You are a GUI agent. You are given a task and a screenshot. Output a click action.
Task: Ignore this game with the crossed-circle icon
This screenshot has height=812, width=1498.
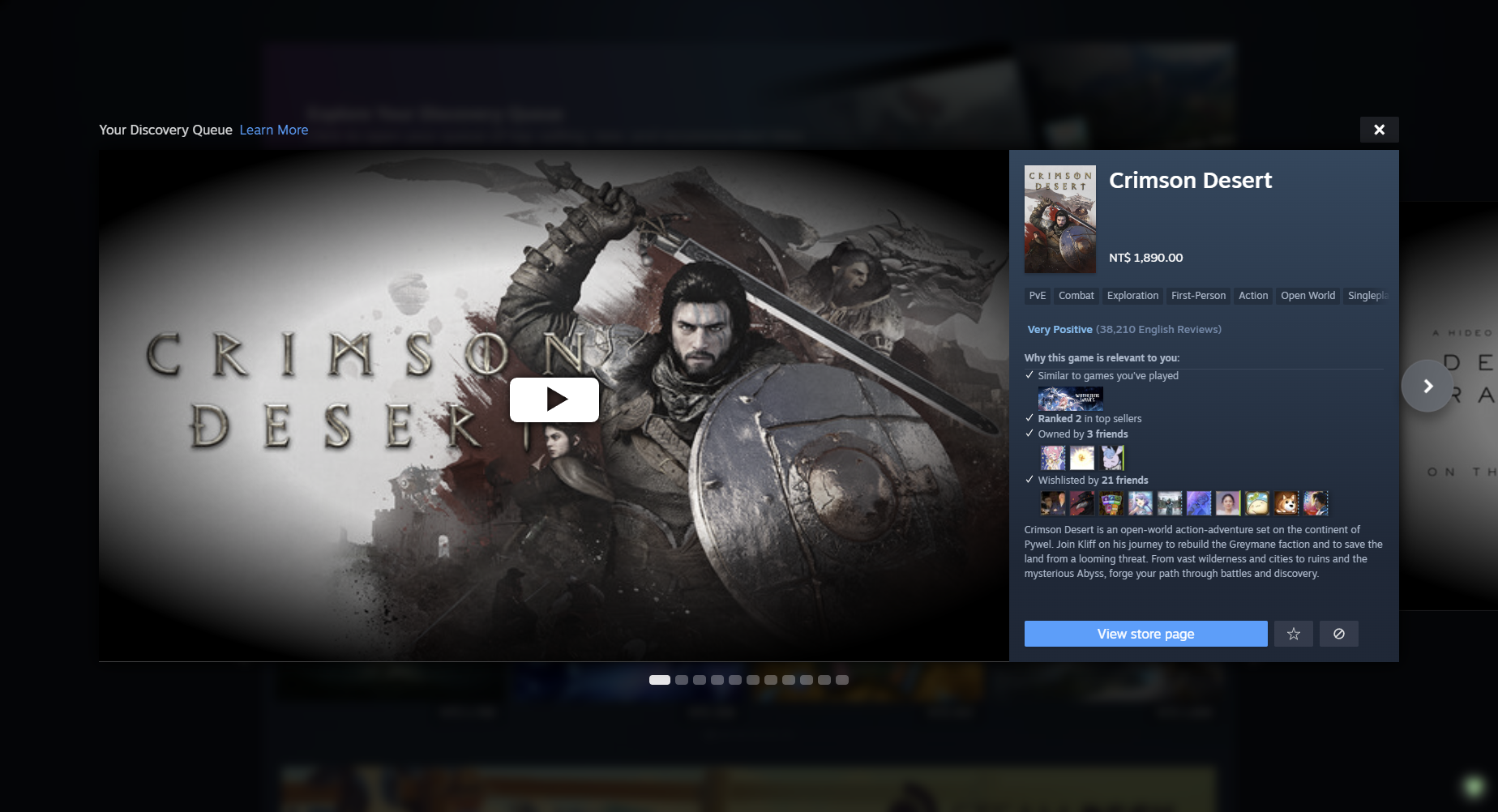pos(1339,634)
